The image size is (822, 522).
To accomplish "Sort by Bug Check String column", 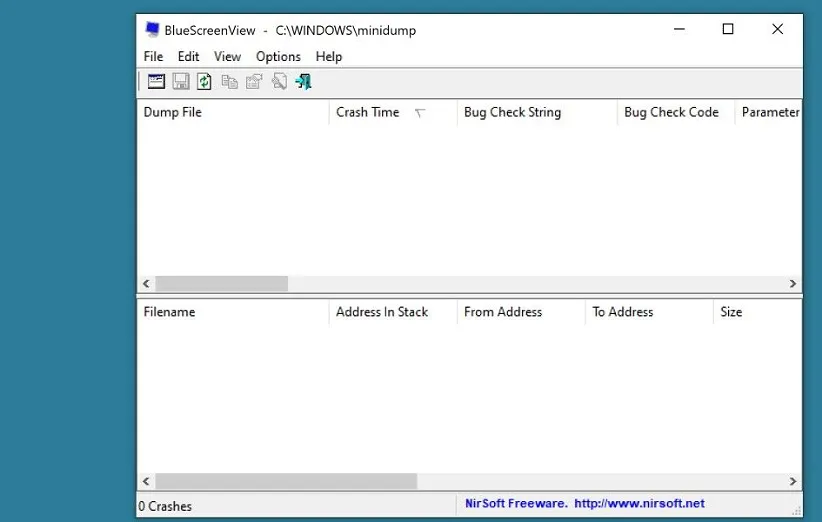I will coord(512,113).
